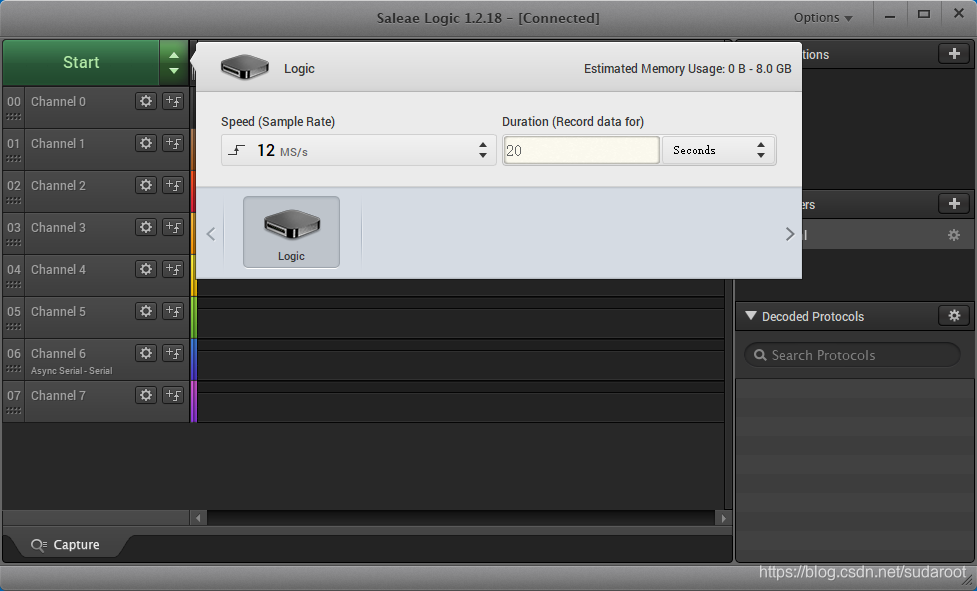Click the Channel 0 label
The height and width of the screenshot is (591, 977).
(x=58, y=102)
